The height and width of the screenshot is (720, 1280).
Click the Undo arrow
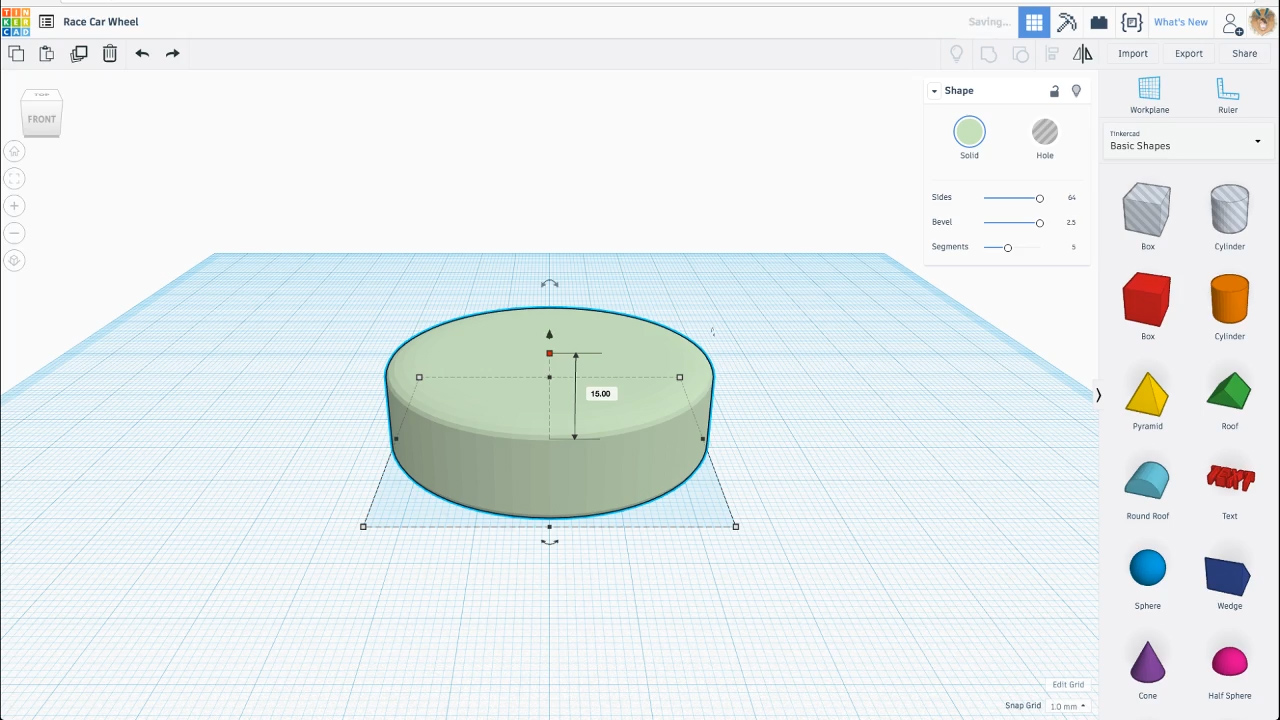coord(142,54)
